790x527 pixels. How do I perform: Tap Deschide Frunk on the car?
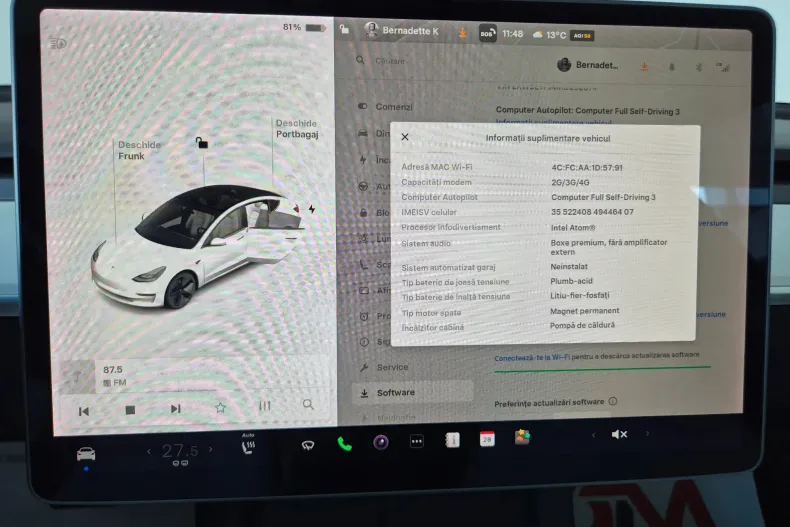pos(139,150)
